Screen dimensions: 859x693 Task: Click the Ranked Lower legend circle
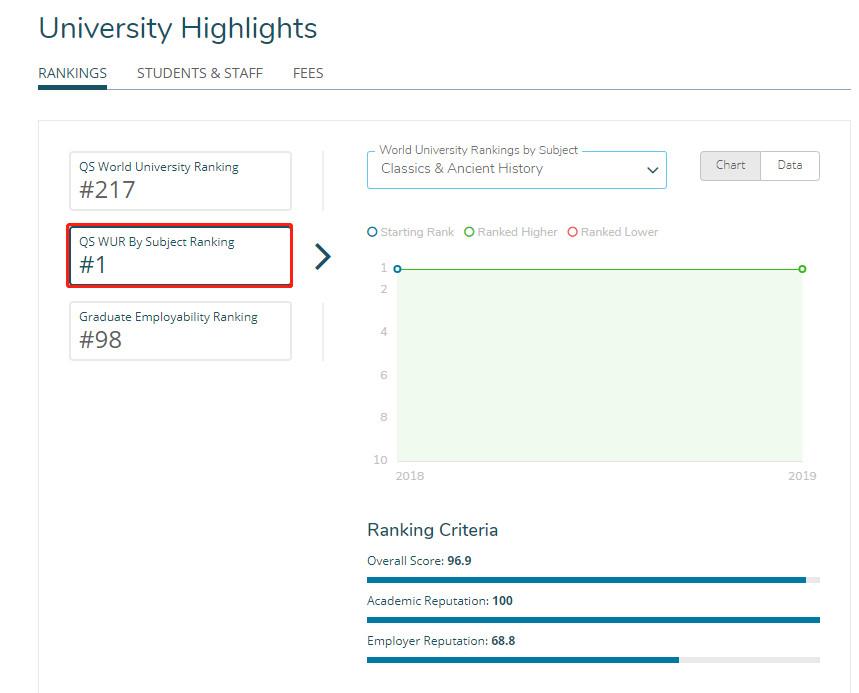tap(573, 232)
